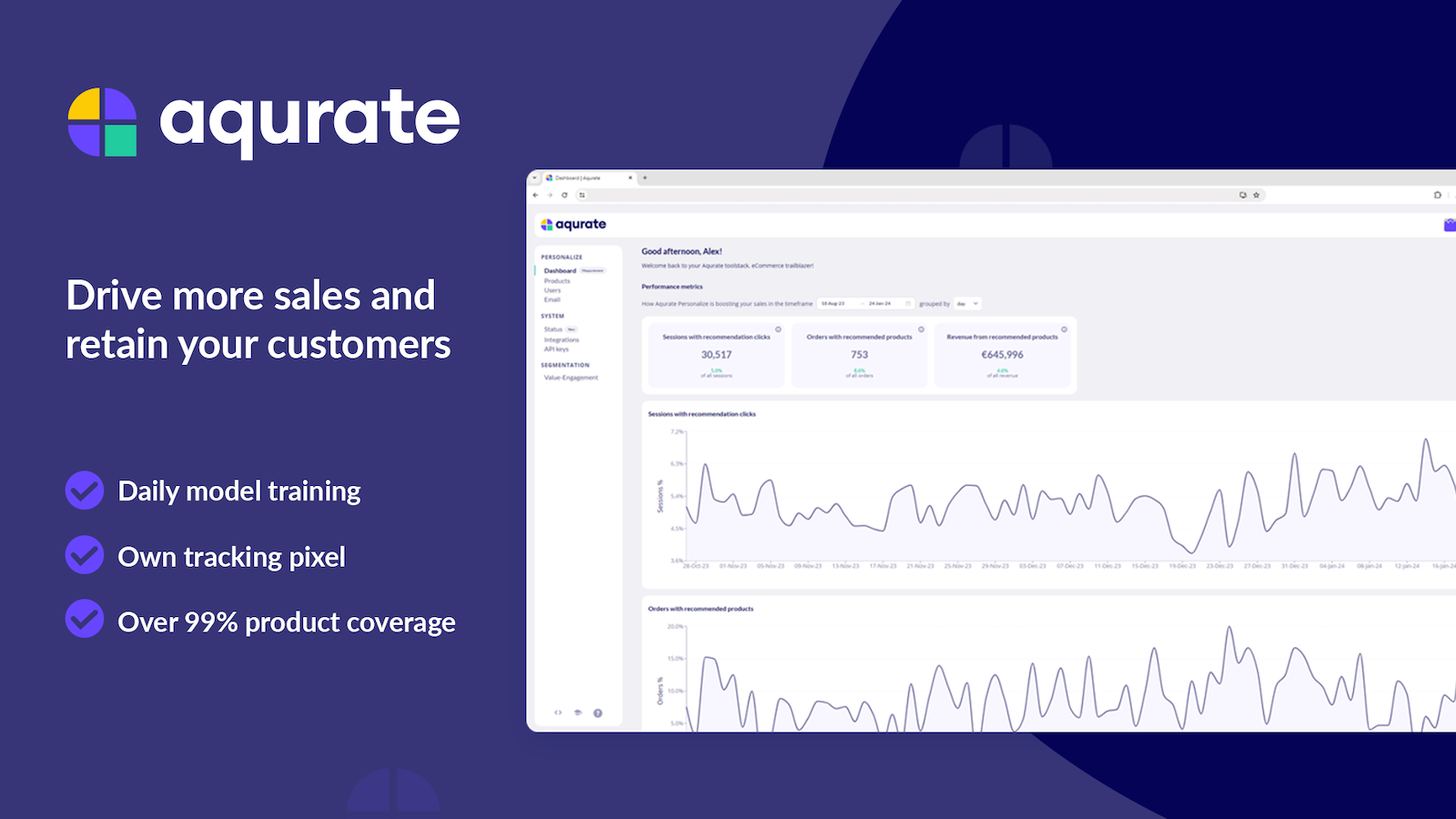The width and height of the screenshot is (1456, 819).
Task: Open the graduation cap tutorials icon
Action: (x=578, y=713)
